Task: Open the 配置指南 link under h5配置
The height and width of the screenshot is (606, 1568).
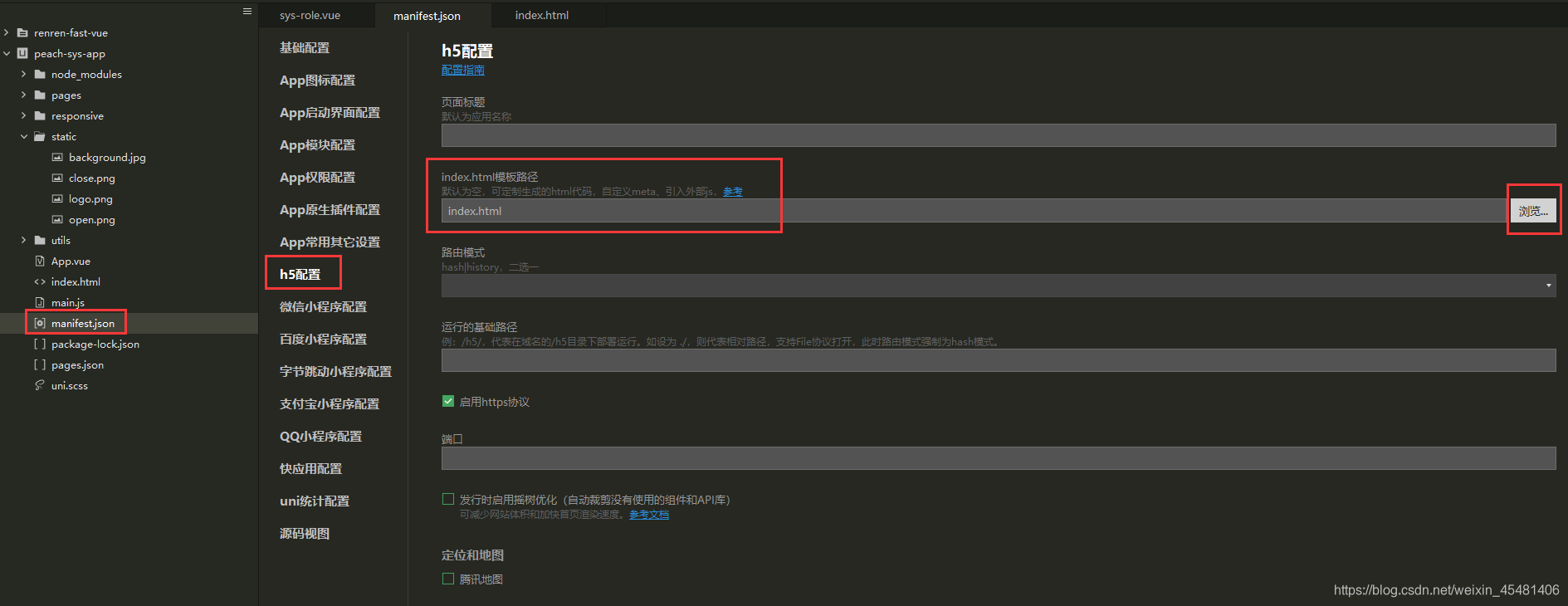Action: 463,70
